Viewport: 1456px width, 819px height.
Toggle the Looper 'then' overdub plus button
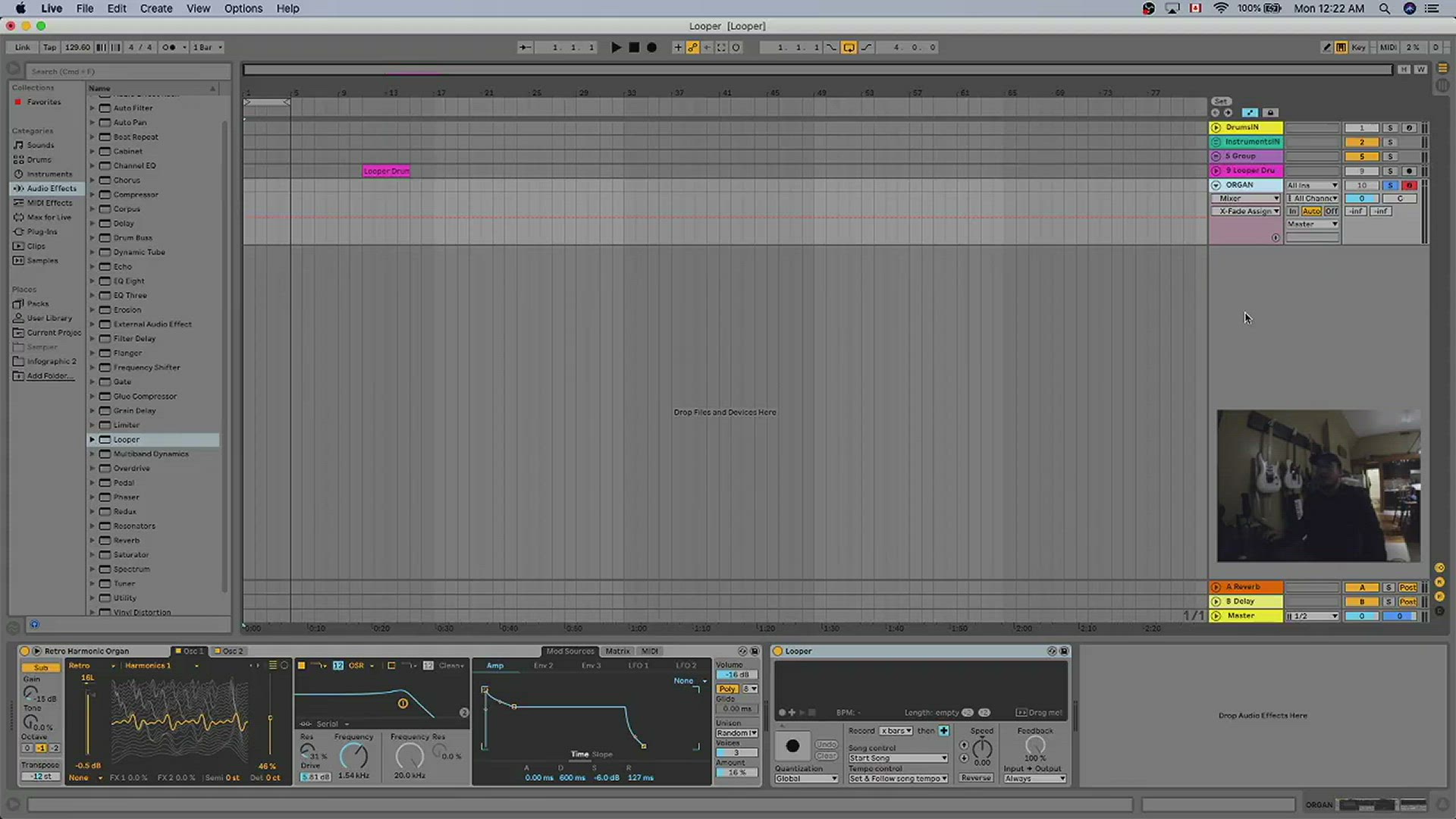(x=944, y=731)
